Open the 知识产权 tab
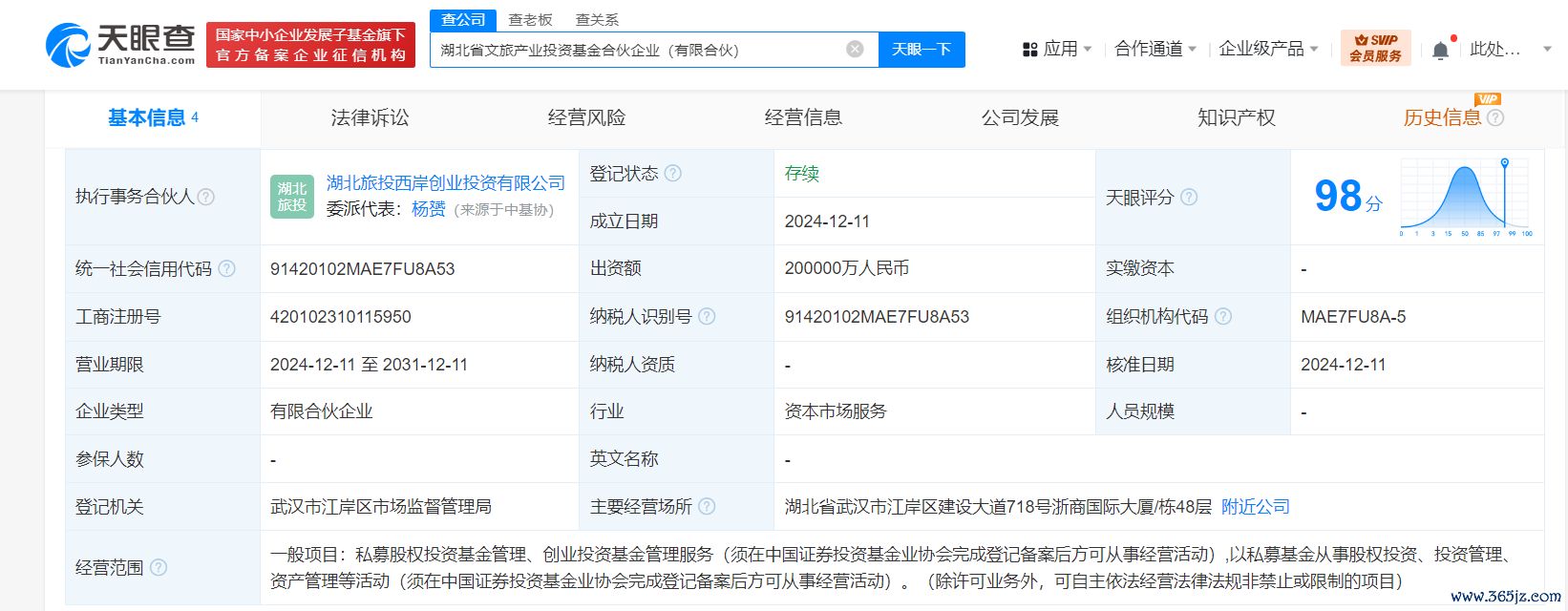1568x611 pixels. pos(1237,117)
